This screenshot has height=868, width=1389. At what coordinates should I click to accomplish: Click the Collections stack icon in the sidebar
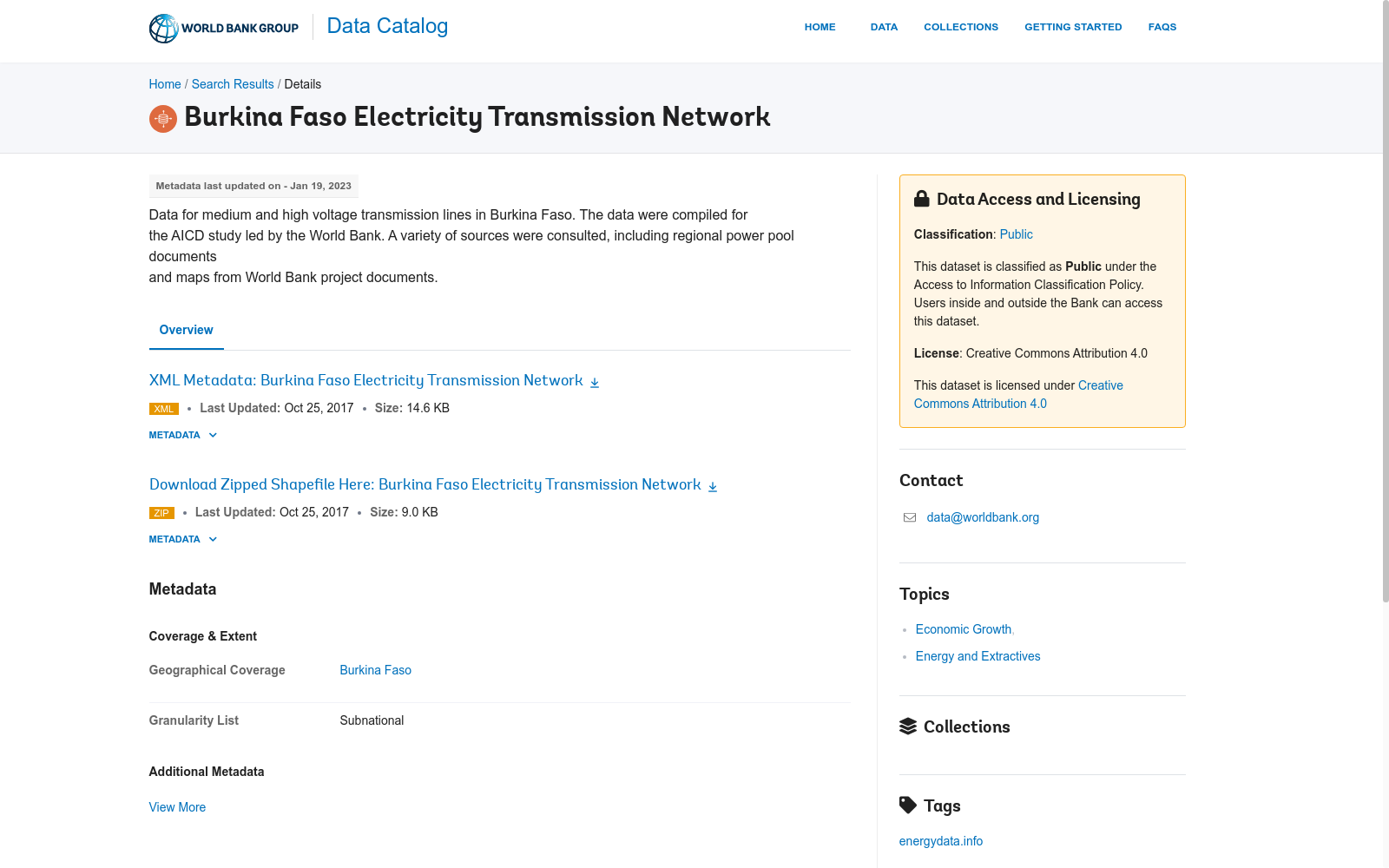coord(908,727)
